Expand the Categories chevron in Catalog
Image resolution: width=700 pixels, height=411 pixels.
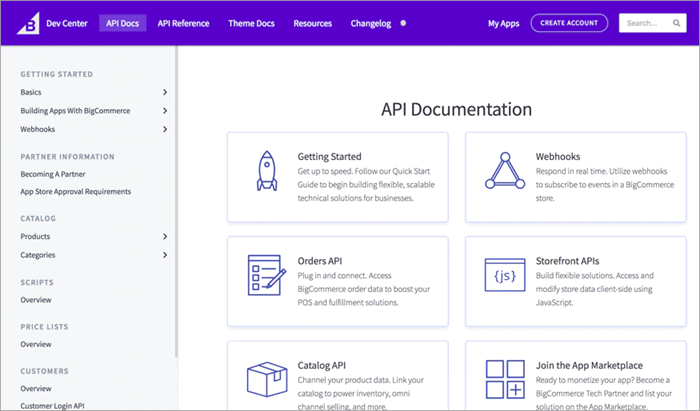pos(165,255)
